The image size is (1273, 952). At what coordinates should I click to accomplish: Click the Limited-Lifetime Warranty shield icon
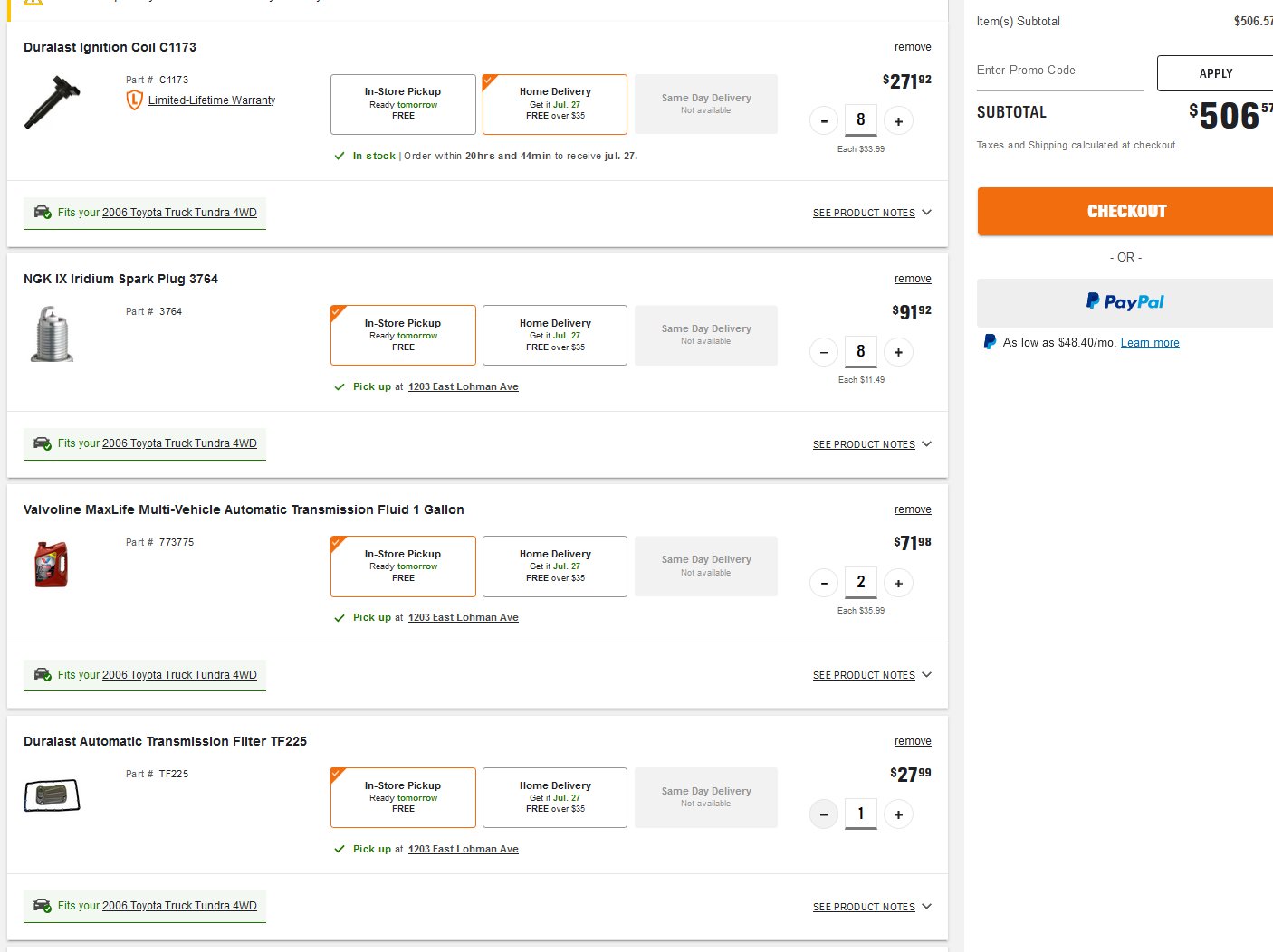coord(134,100)
